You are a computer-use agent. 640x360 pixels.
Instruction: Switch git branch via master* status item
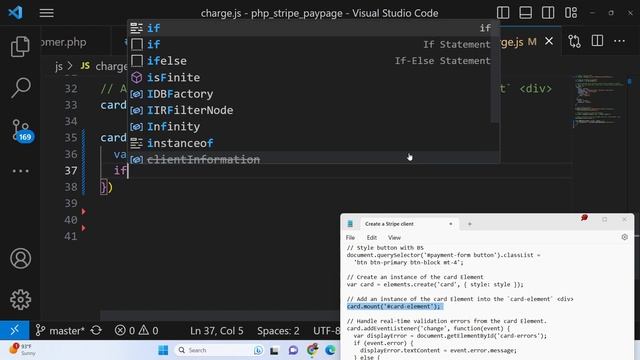[60, 330]
